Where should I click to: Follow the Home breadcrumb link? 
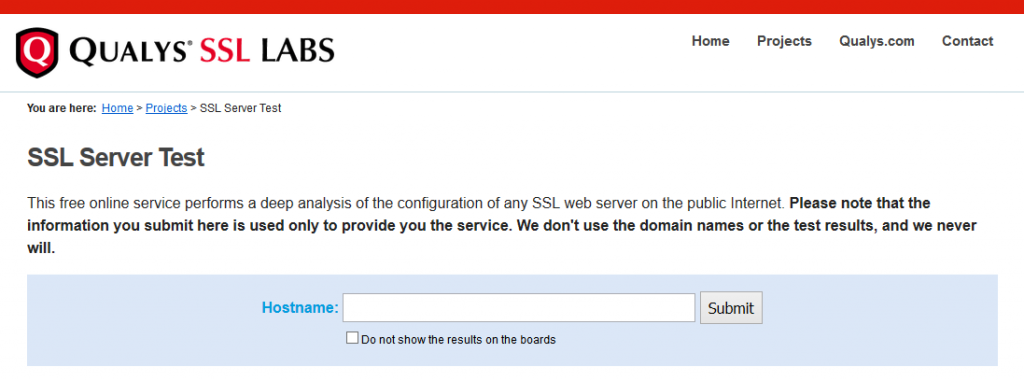pyautogui.click(x=118, y=108)
